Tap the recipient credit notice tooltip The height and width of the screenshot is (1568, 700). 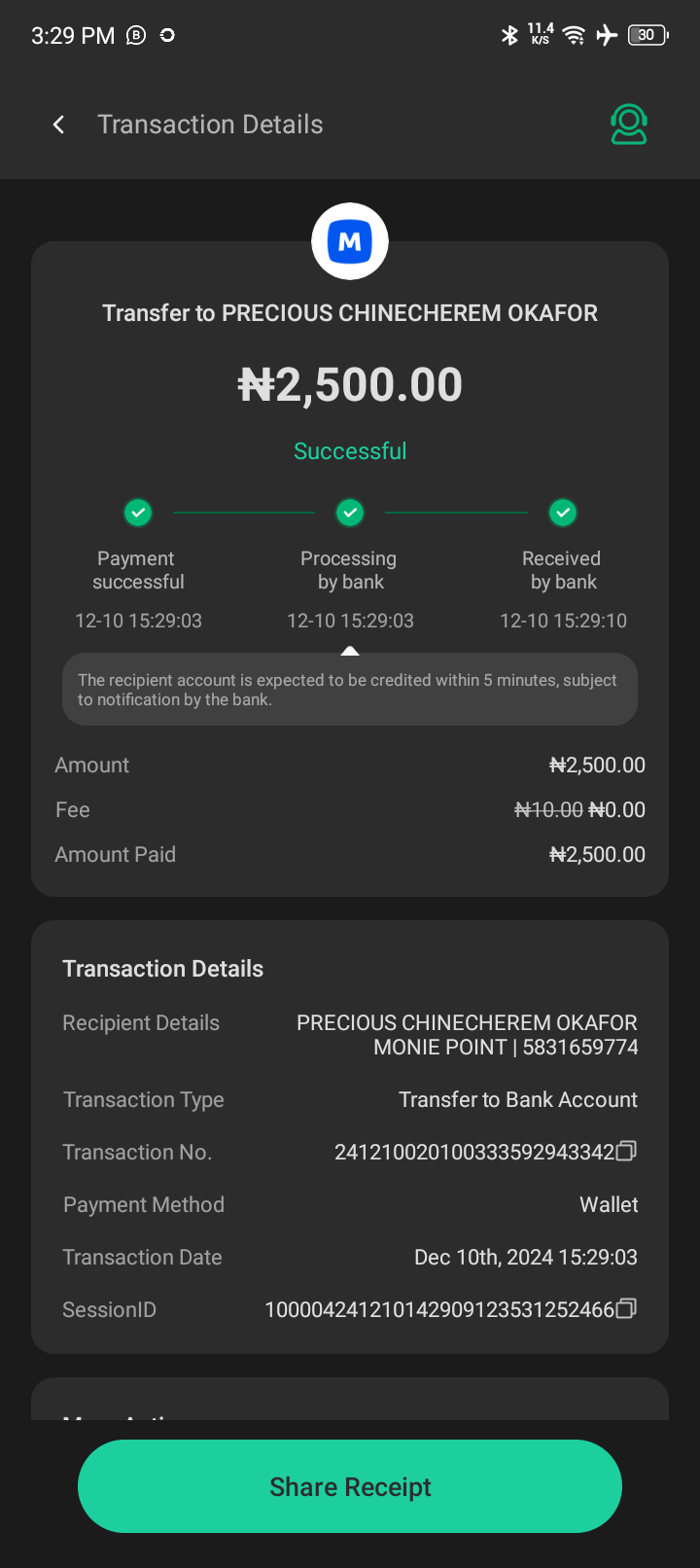350,690
